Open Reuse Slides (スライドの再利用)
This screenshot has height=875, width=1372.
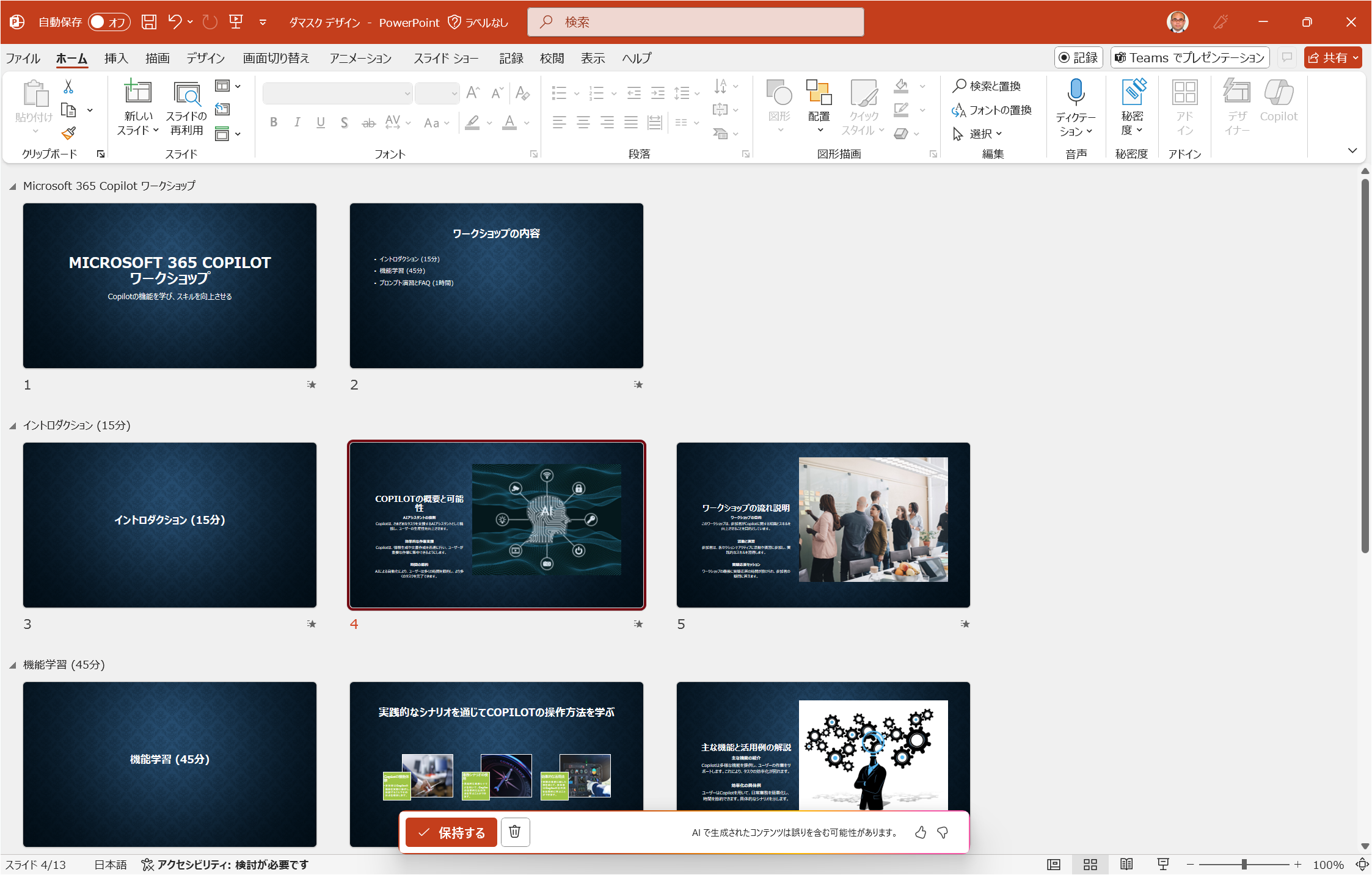(186, 109)
